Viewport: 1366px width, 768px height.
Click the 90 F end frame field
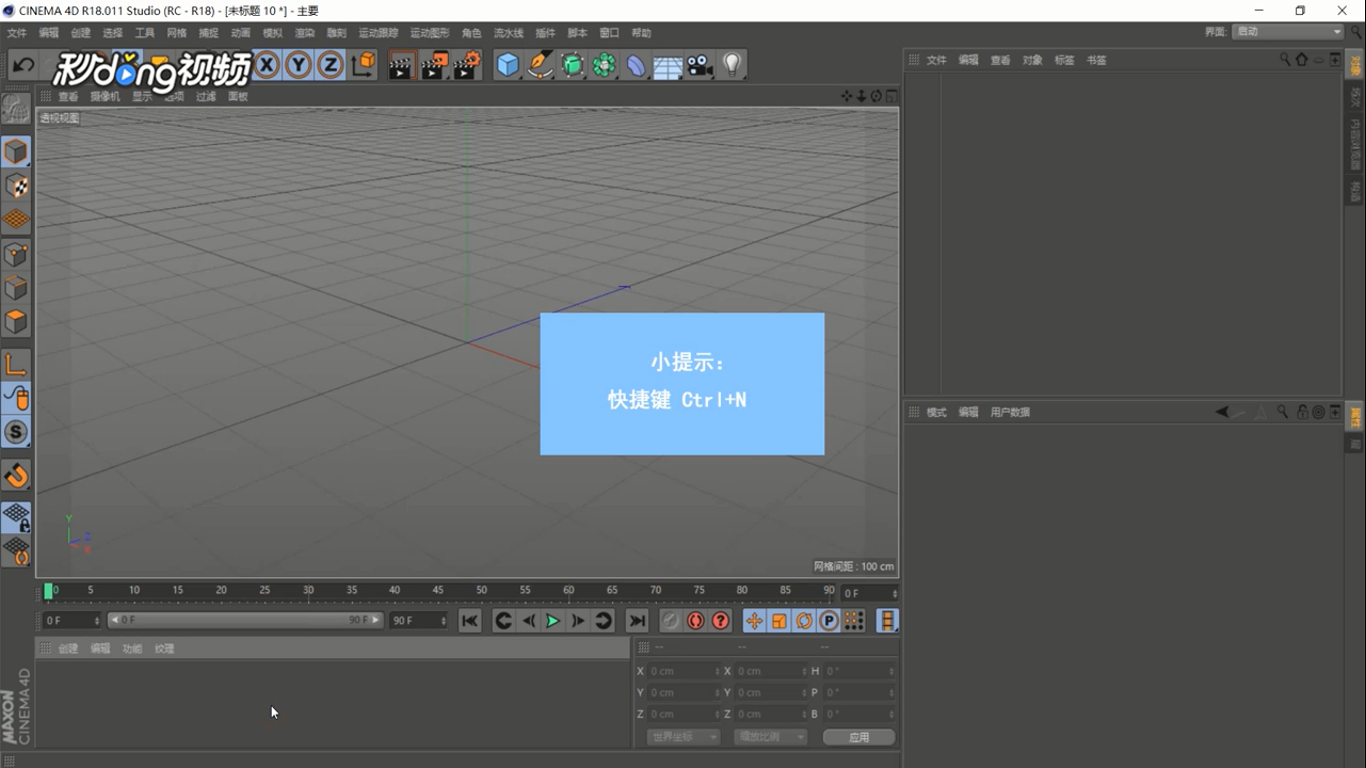pyautogui.click(x=419, y=621)
